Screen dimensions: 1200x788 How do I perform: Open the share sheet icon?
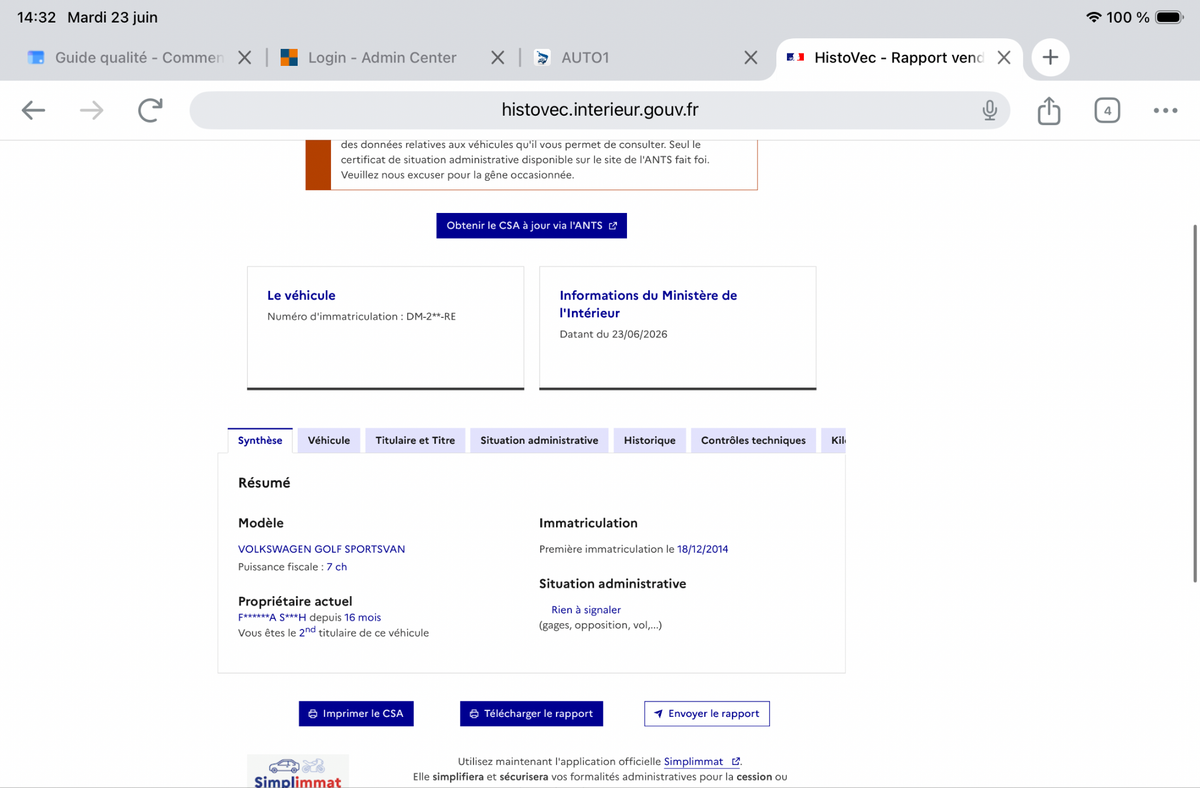pos(1048,110)
